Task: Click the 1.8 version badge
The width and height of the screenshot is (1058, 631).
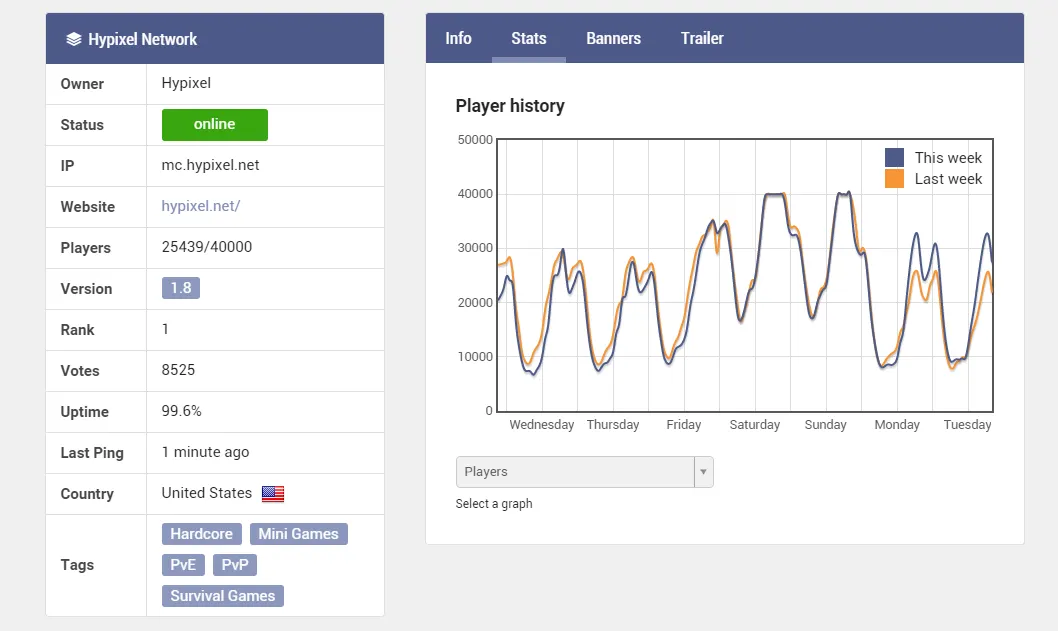Action: (181, 288)
